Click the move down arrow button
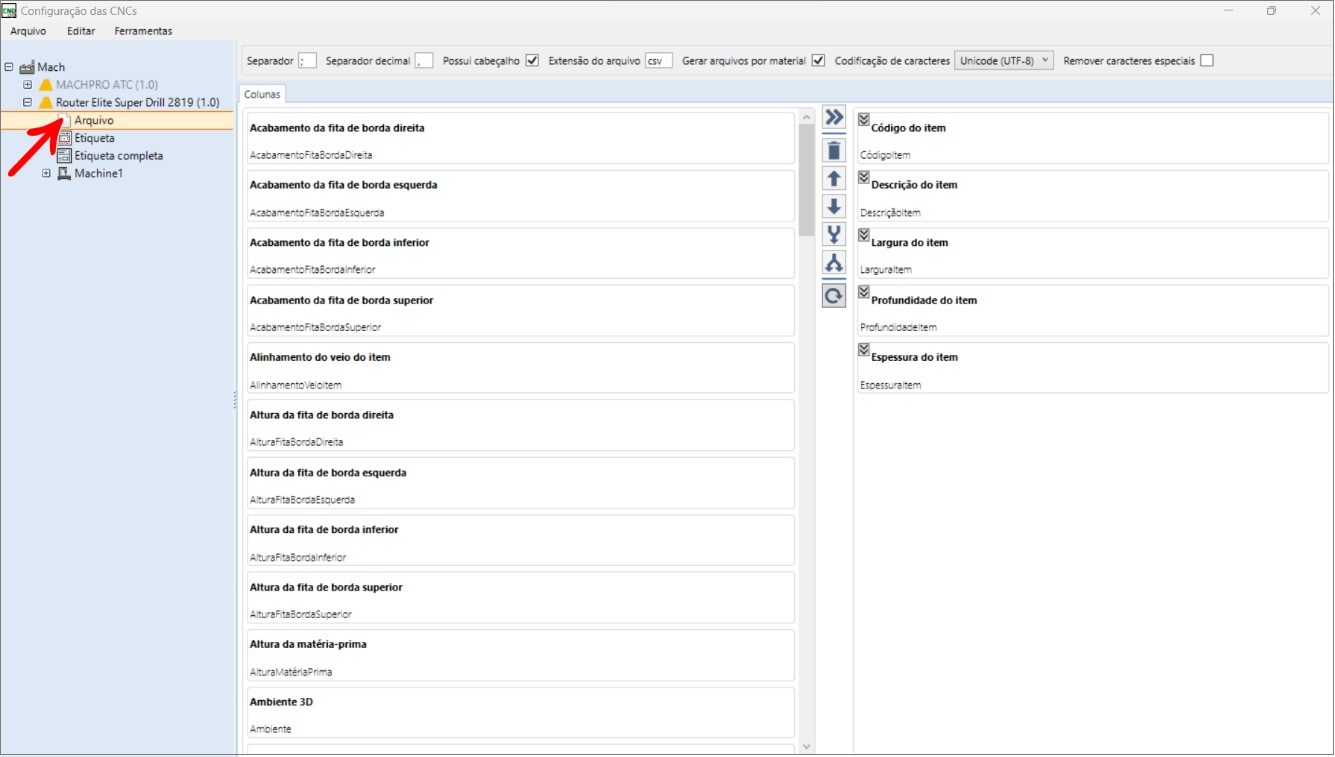 (834, 207)
